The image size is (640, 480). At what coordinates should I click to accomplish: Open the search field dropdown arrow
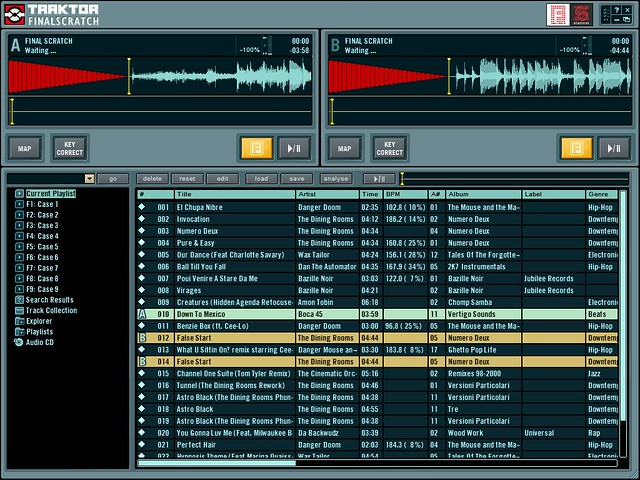(x=89, y=178)
